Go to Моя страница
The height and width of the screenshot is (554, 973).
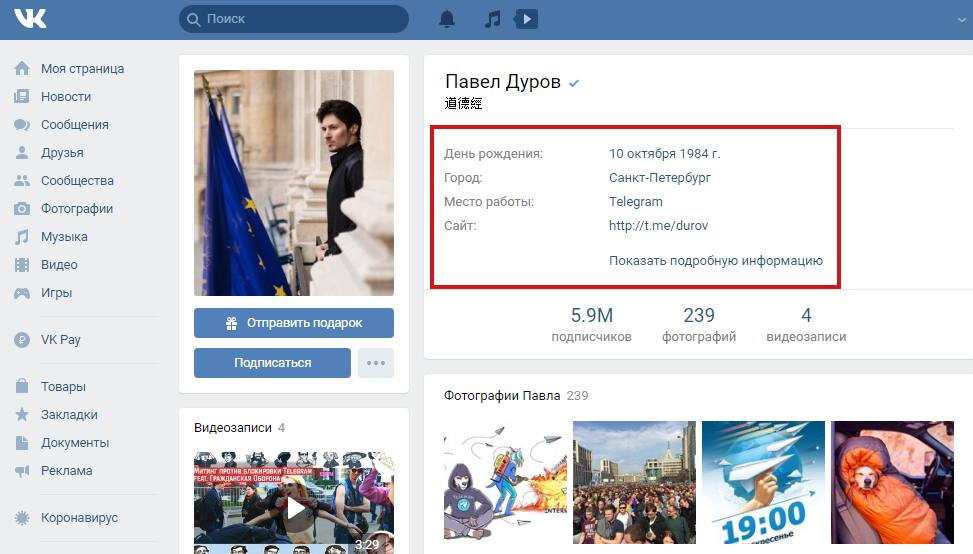83,68
